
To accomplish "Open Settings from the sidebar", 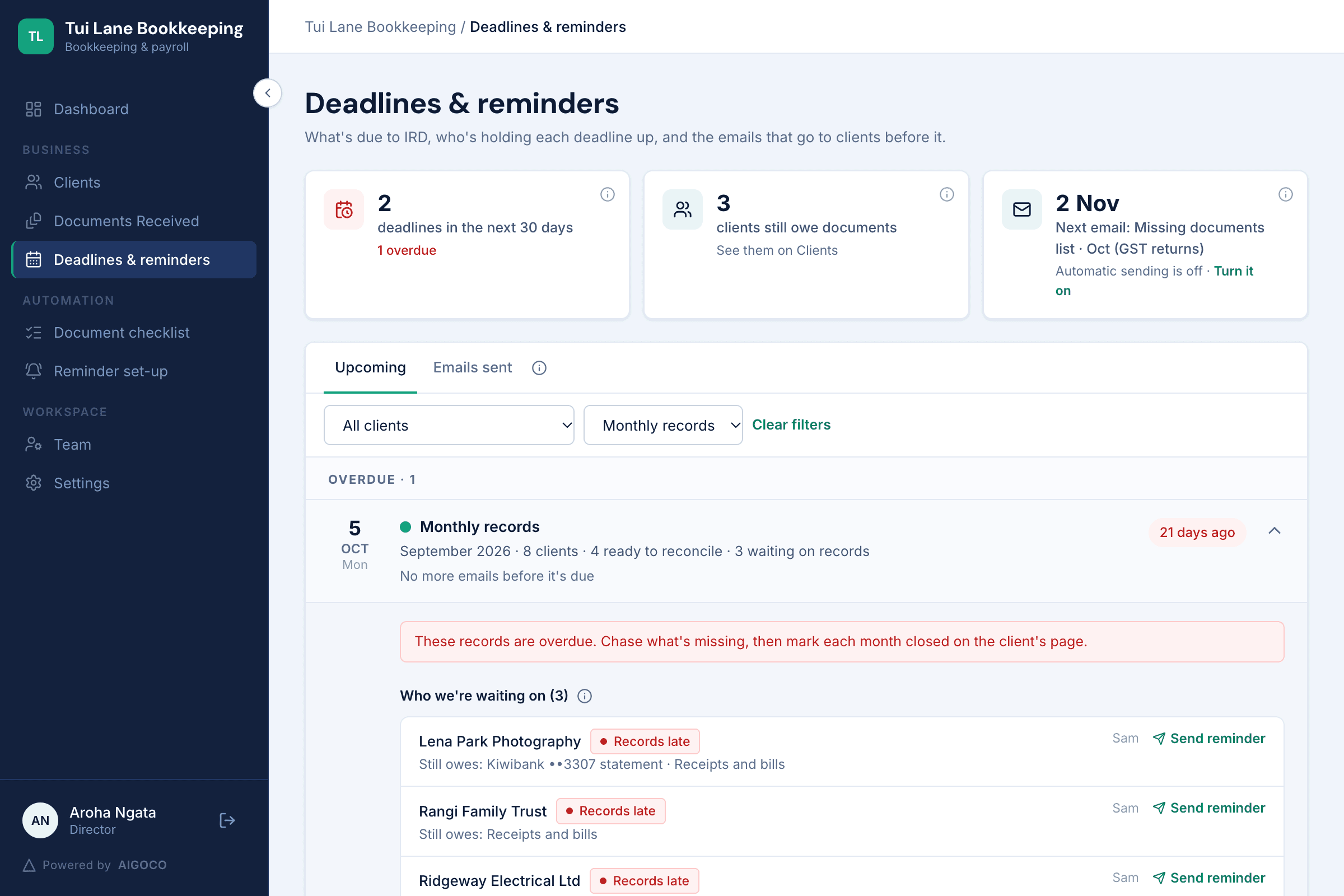I will click(134, 483).
